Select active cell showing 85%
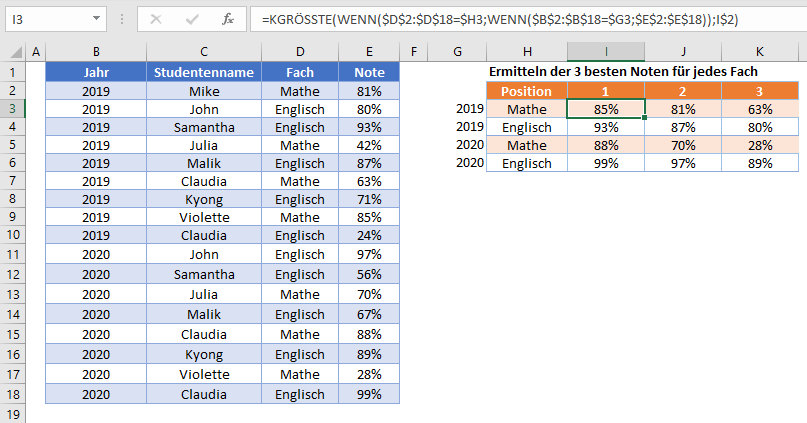807x423 pixels. tap(606, 109)
